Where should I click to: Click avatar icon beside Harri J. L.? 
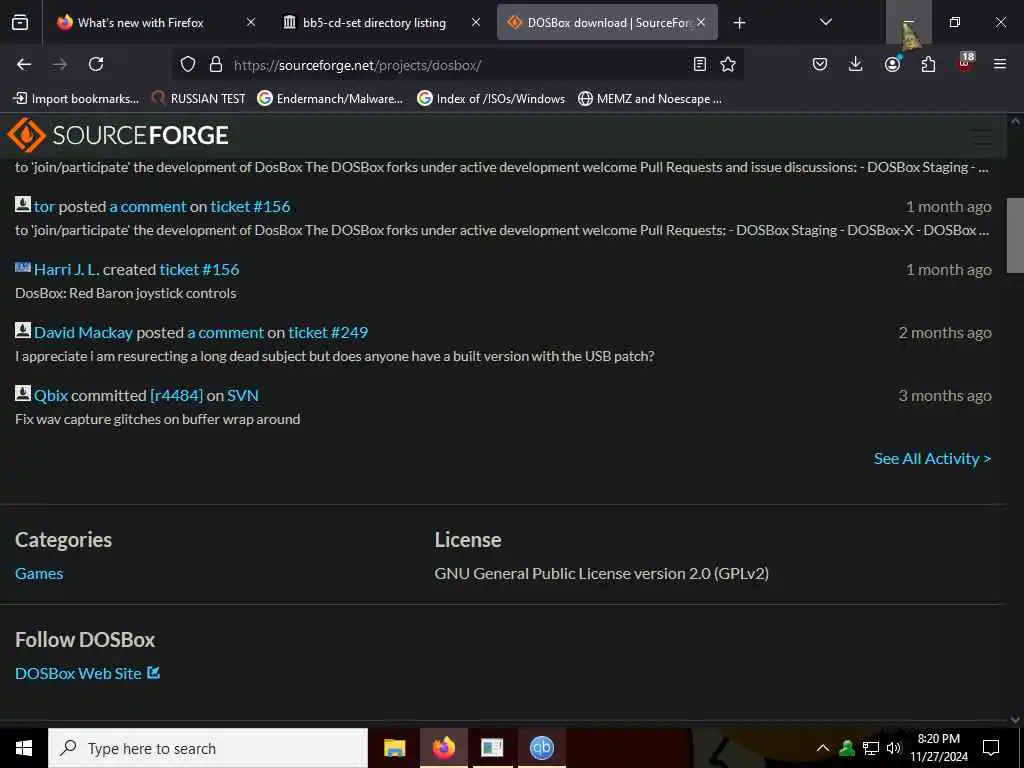(x=23, y=267)
